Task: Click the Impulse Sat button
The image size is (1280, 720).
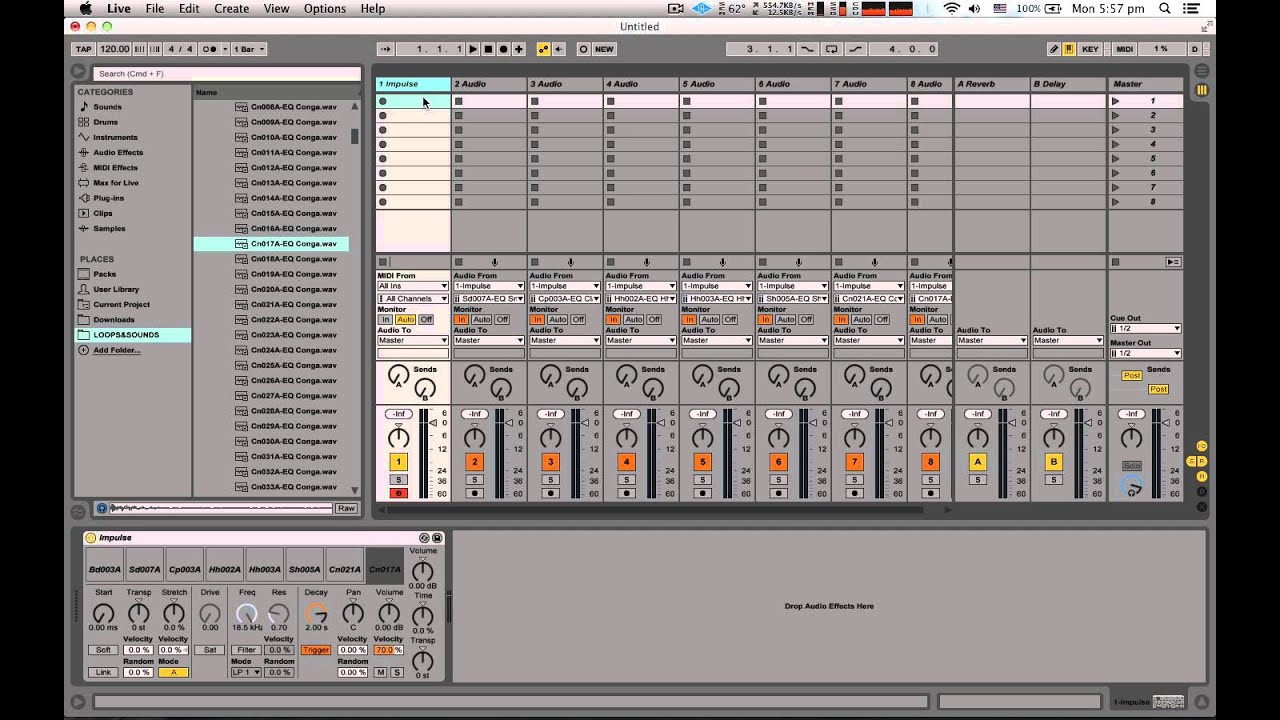Action: tap(210, 650)
